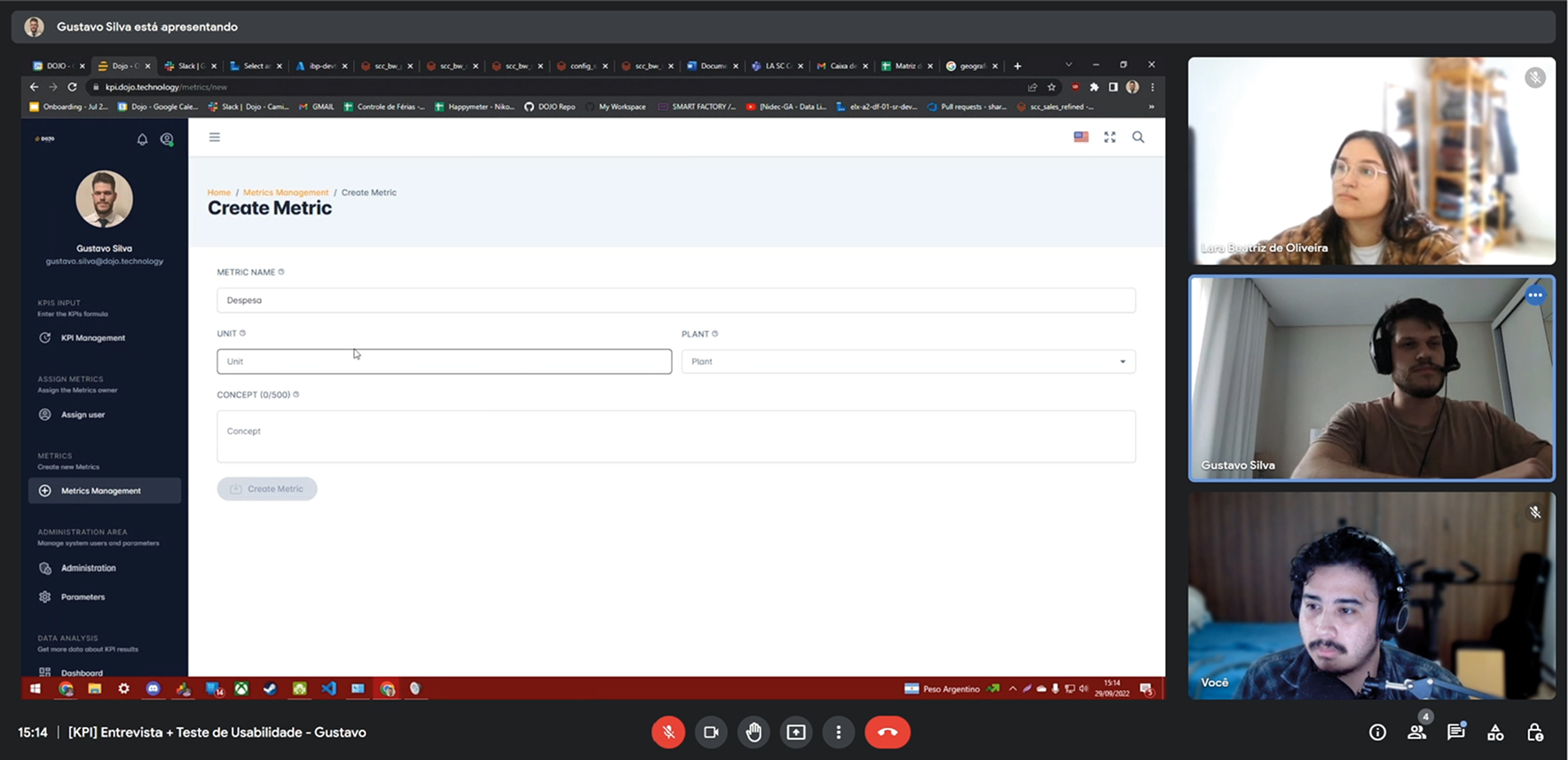Select the Gustavo Silva video tile

point(1371,378)
